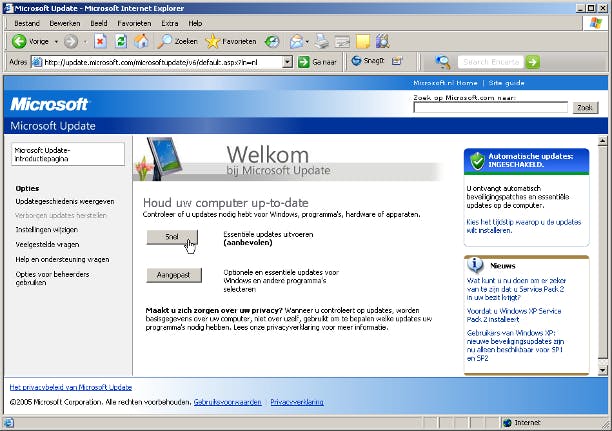Click the page scrollbar down arrow
The width and height of the screenshot is (612, 431).
point(603,370)
